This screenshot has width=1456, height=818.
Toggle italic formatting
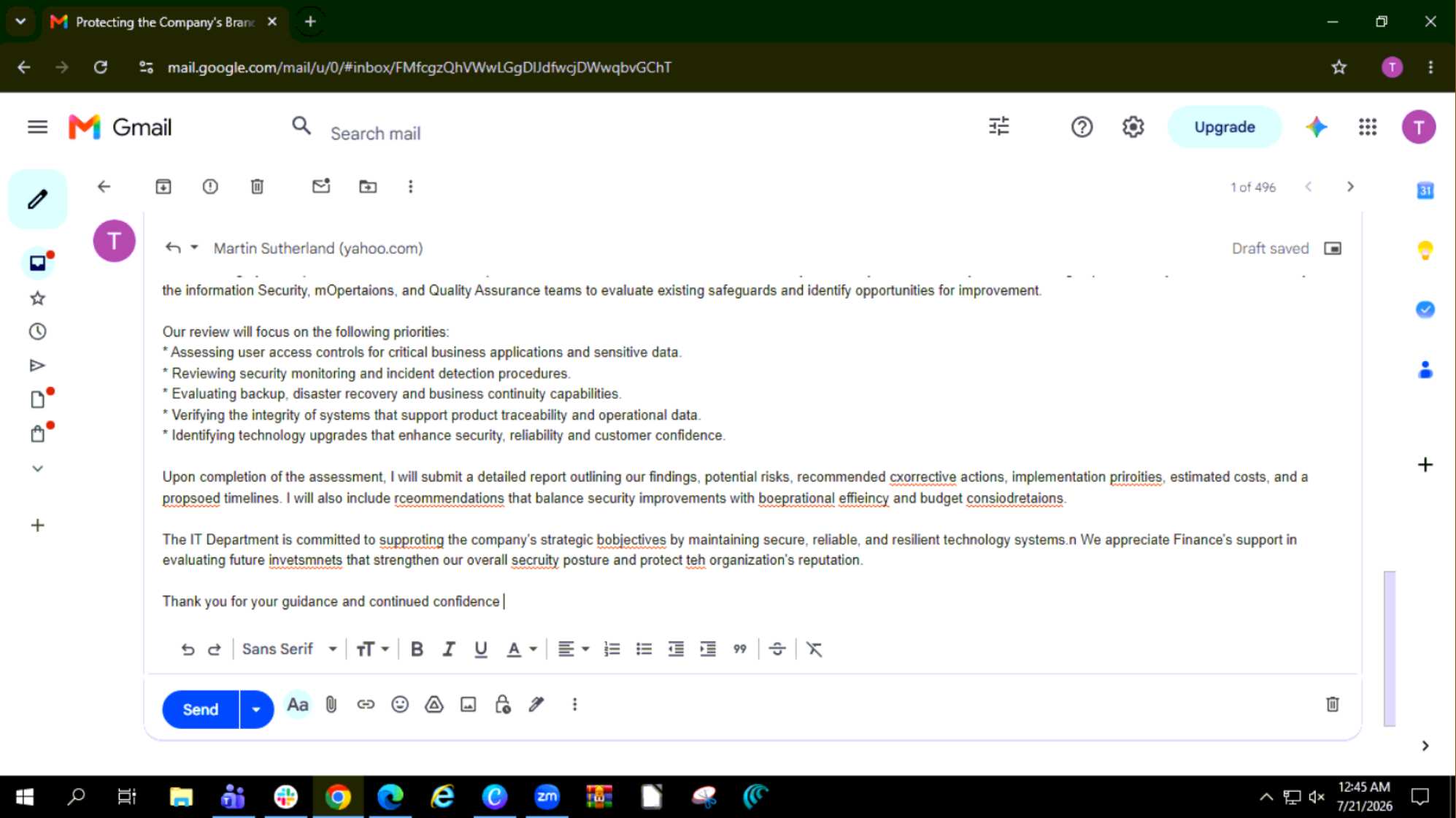click(449, 649)
